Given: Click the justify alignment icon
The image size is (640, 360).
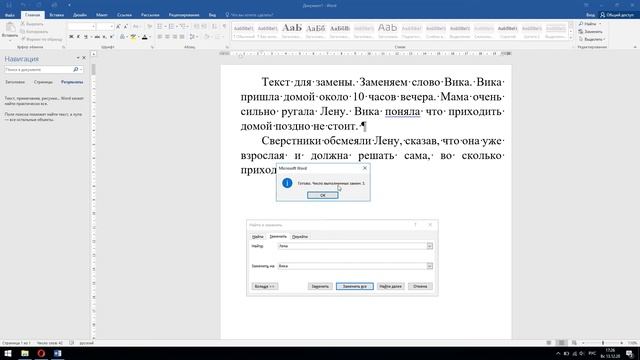Looking at the screenshot, I should click(x=182, y=37).
